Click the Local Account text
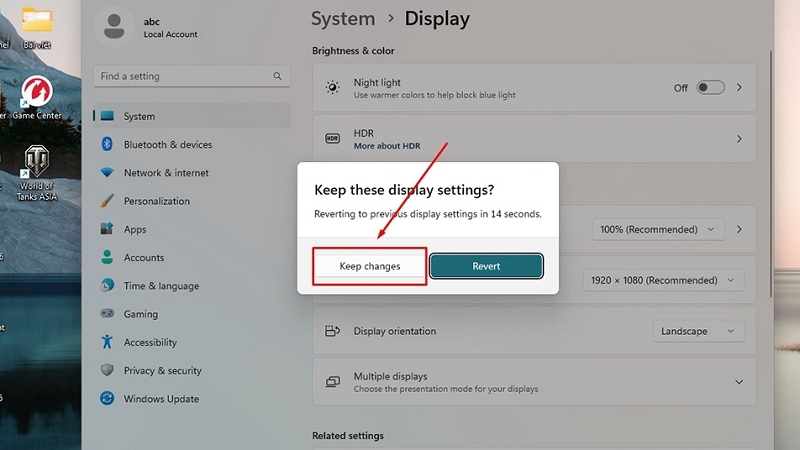 (170, 34)
